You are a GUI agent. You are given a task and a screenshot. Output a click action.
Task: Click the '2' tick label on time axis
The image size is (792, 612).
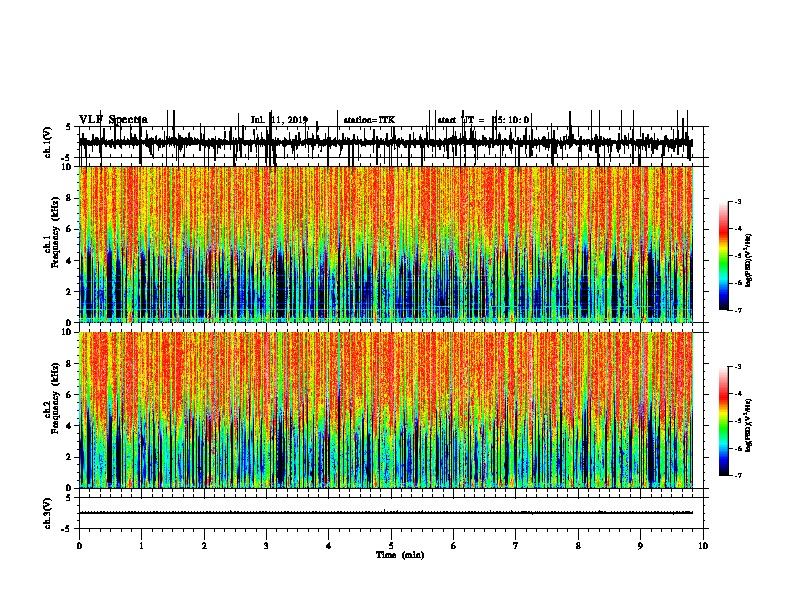pos(204,546)
